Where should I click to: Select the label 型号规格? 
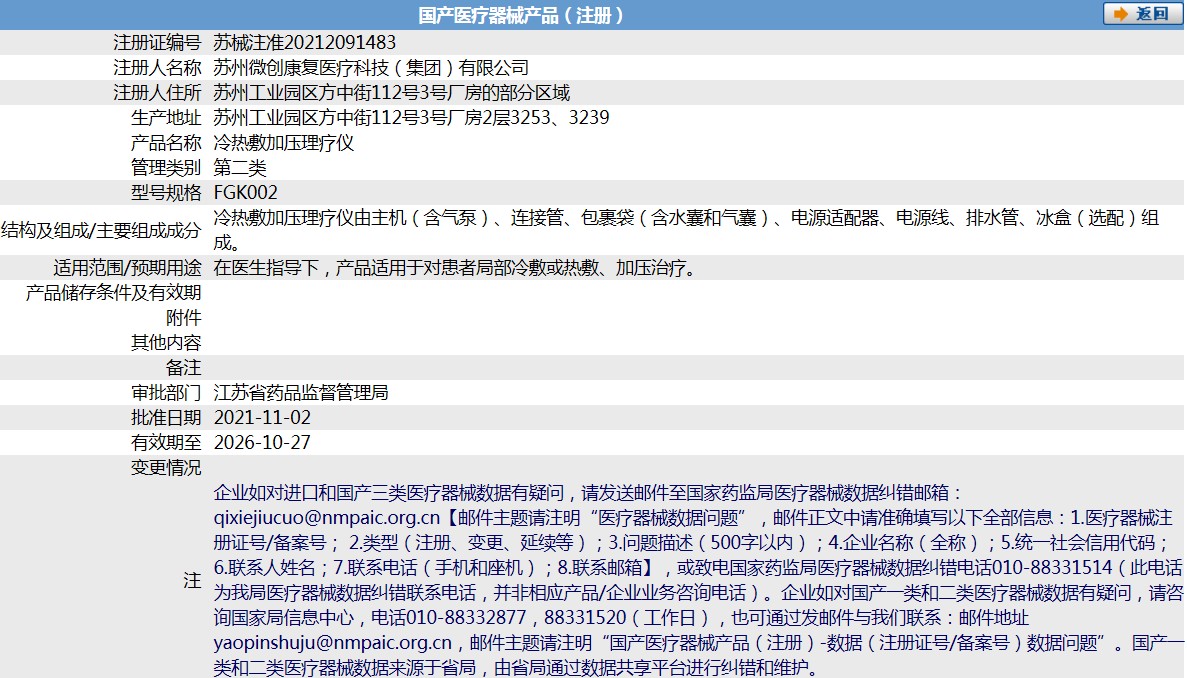tap(166, 192)
